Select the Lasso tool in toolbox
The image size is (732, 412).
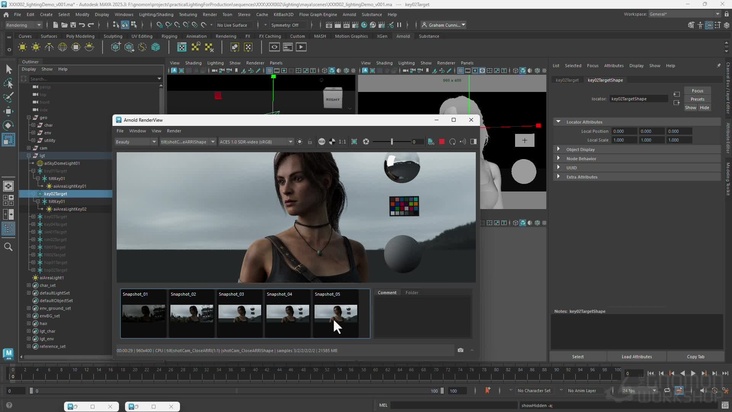[8, 83]
